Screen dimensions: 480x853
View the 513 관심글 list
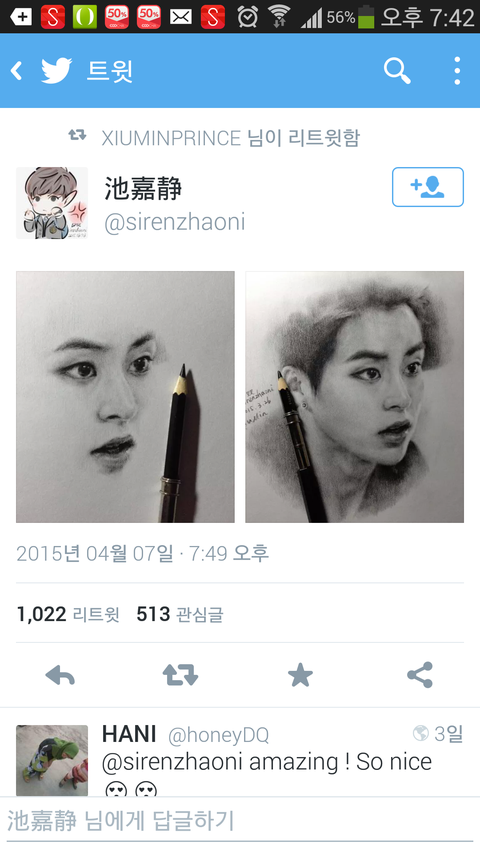tap(180, 614)
